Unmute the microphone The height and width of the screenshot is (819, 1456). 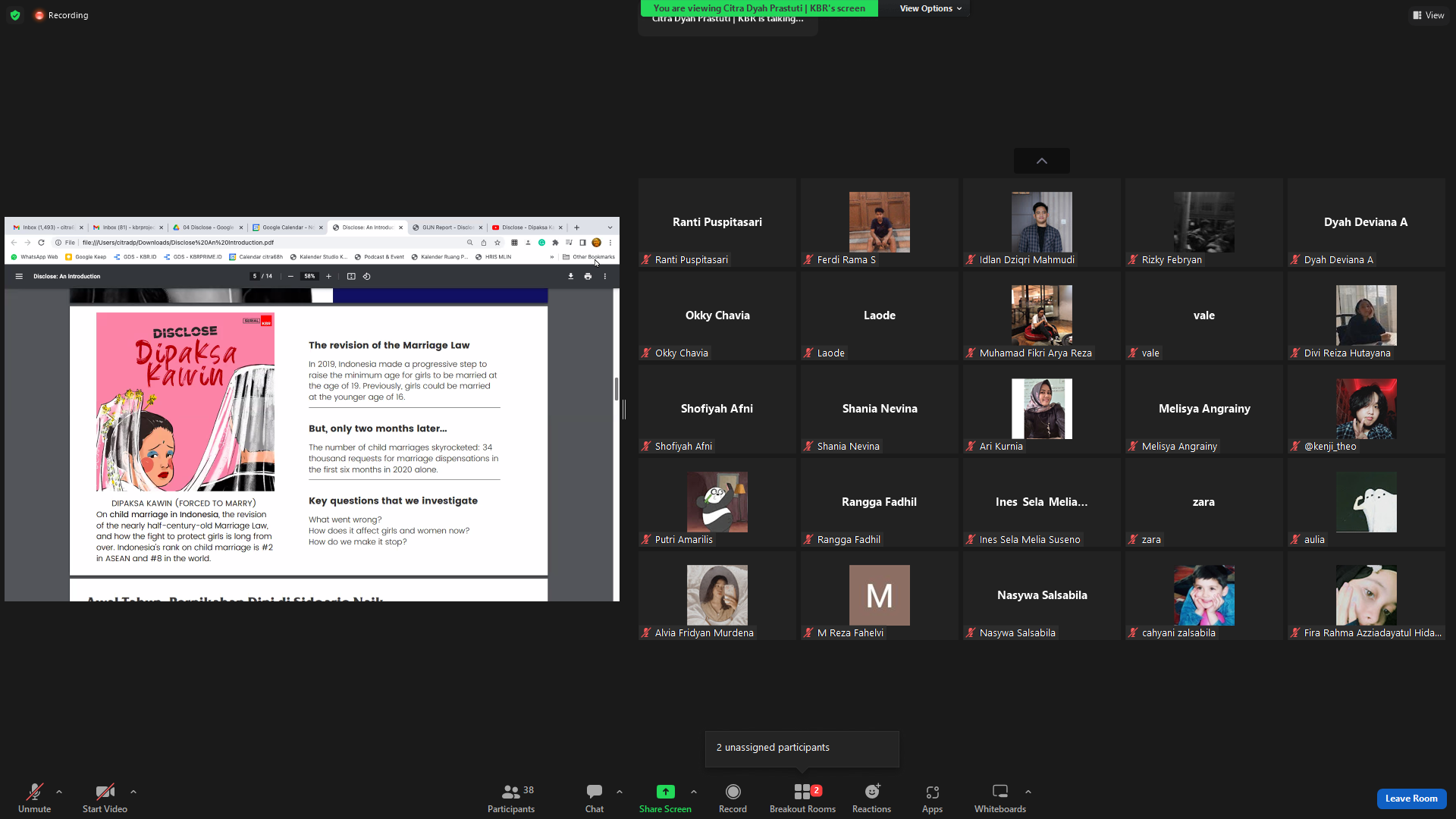point(34,799)
